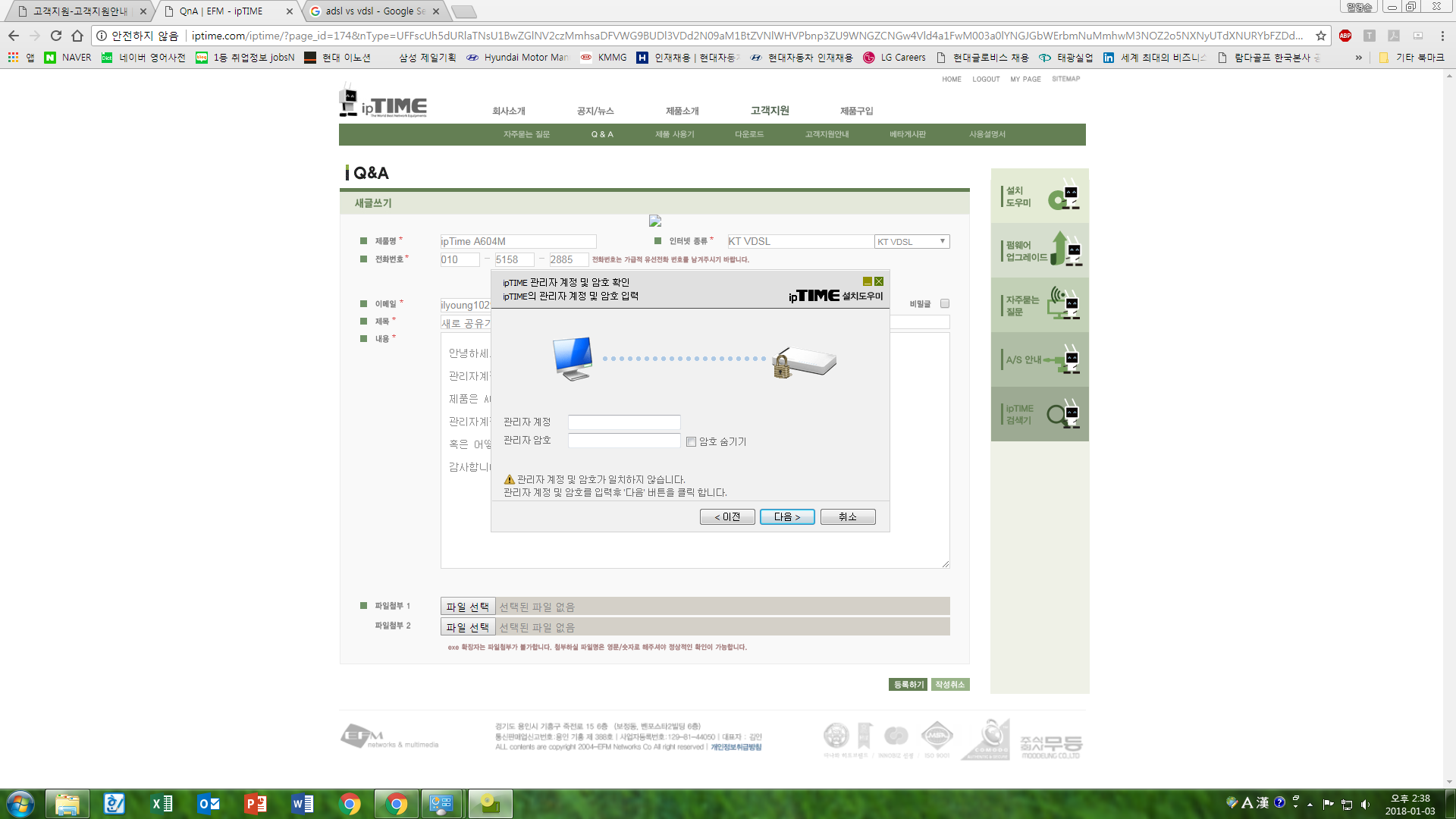
Task: Open Outlook from the taskbar
Action: pyautogui.click(x=209, y=804)
